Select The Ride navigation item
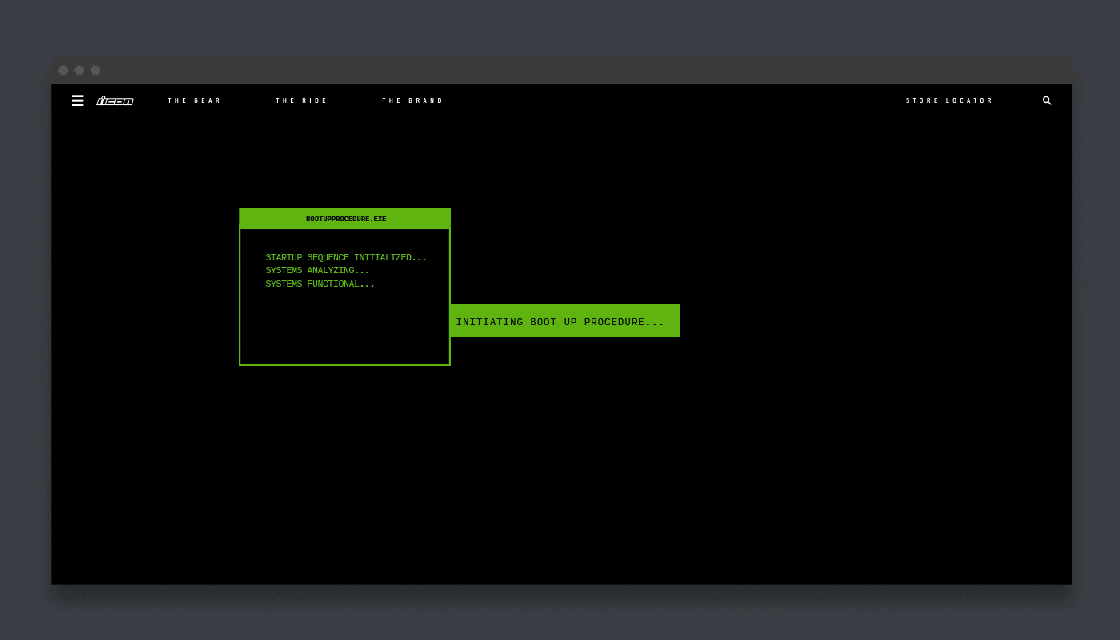 (301, 101)
